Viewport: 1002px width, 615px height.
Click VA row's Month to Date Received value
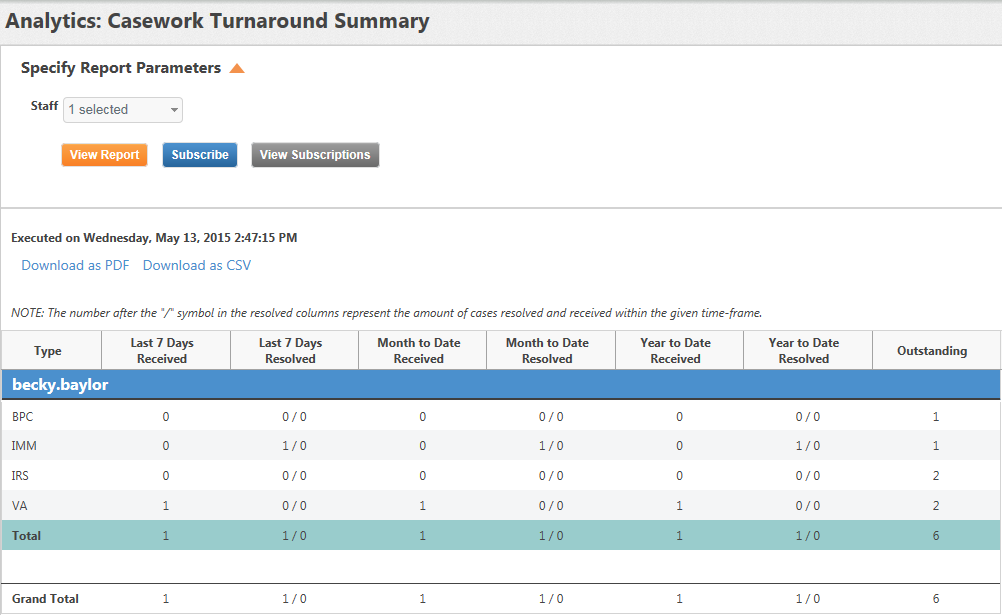(x=423, y=506)
